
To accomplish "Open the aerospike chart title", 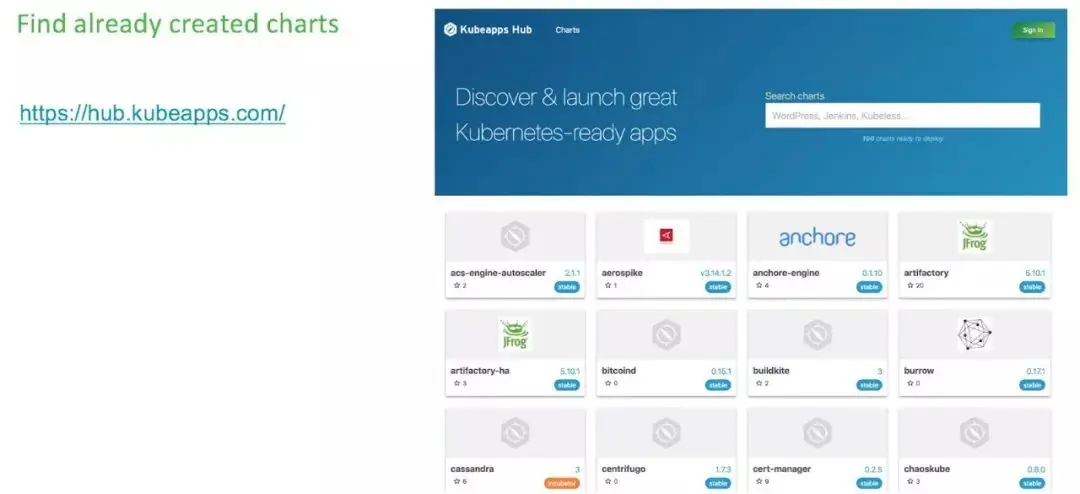I will point(622,273).
